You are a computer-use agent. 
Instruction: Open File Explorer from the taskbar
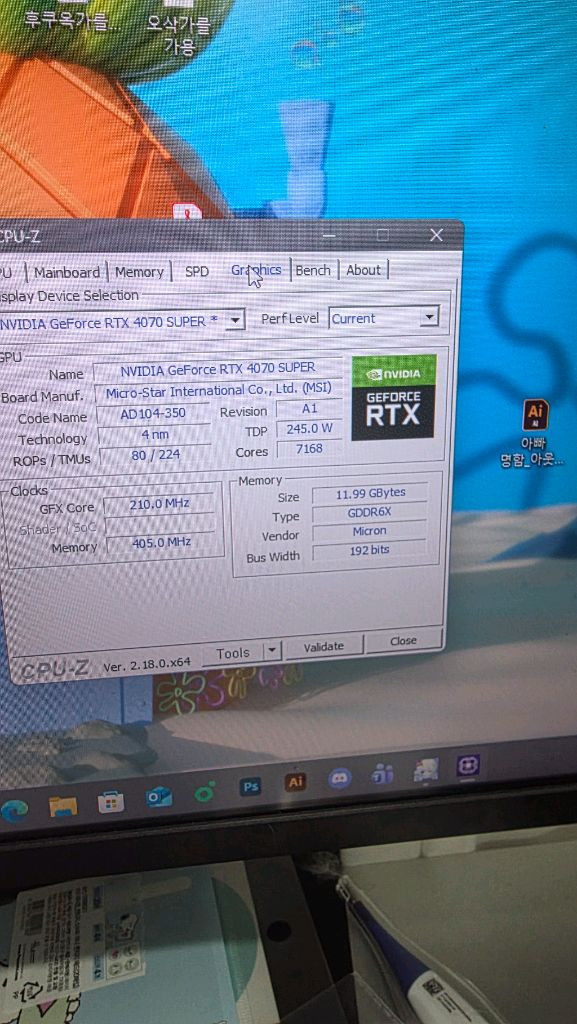pyautogui.click(x=63, y=806)
